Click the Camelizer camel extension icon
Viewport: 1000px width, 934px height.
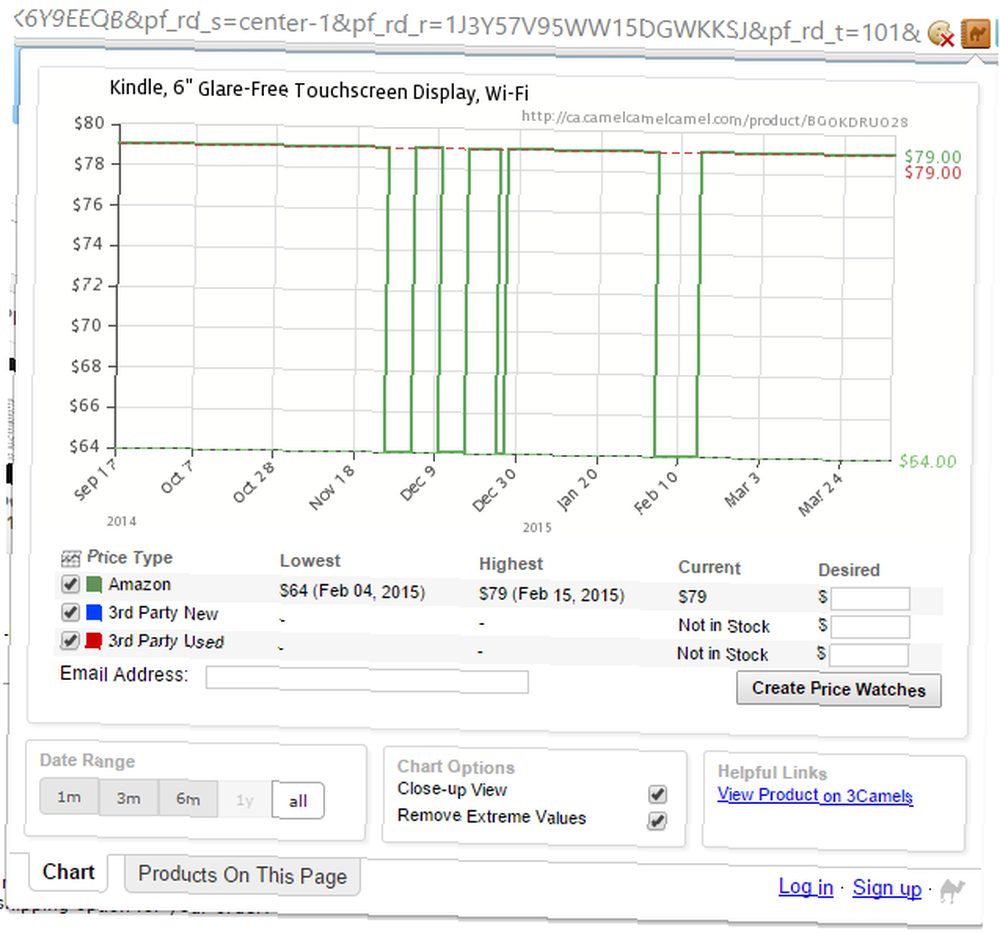pos(976,33)
